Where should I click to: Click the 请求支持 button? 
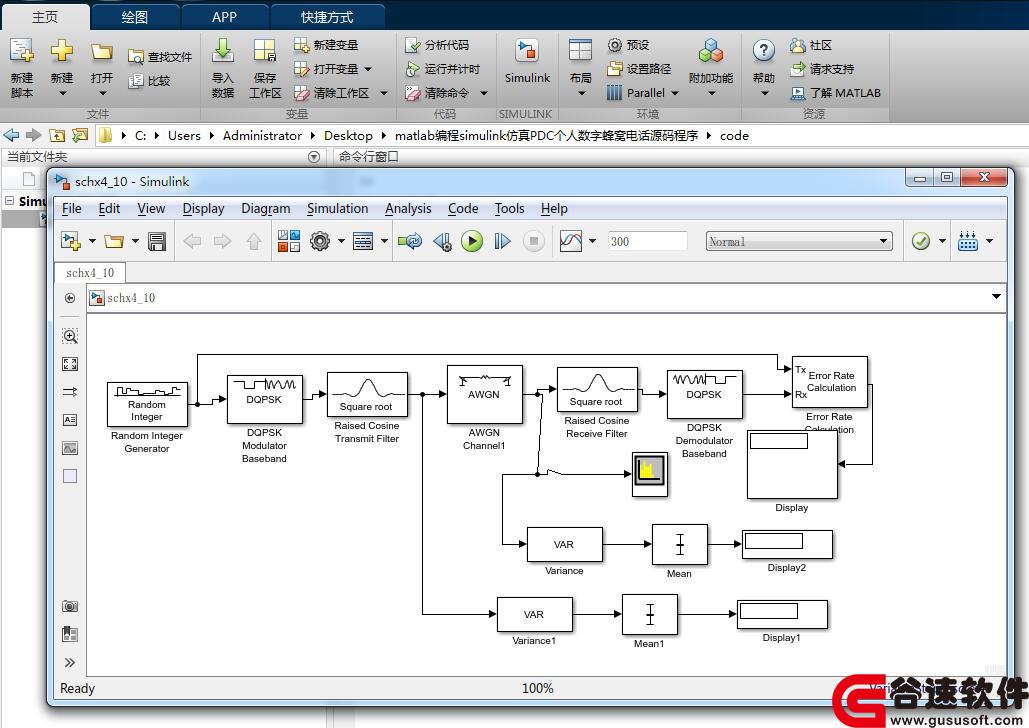click(822, 69)
